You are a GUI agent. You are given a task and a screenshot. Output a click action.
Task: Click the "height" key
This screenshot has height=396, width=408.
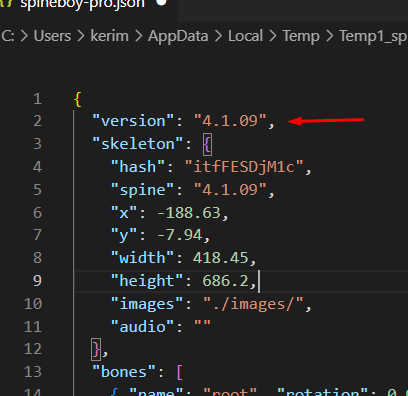147,281
